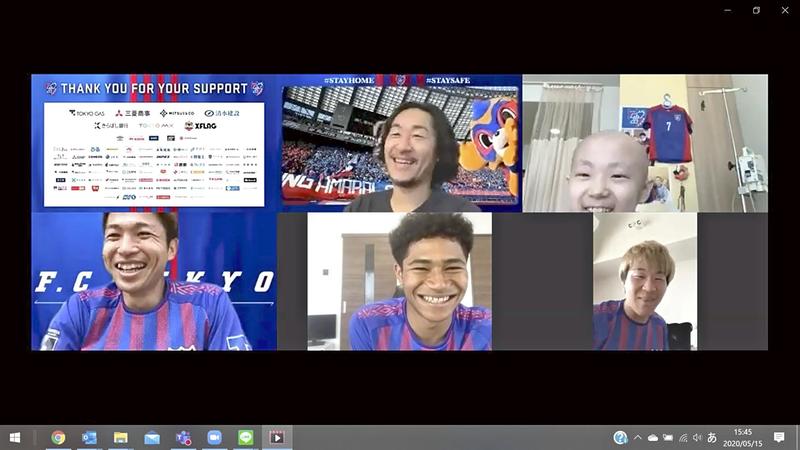
Task: Open File Explorer folder icon
Action: click(120, 437)
